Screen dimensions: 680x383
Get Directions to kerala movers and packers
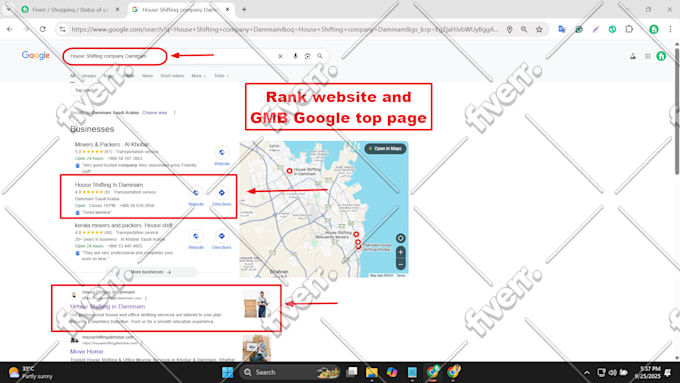222,239
